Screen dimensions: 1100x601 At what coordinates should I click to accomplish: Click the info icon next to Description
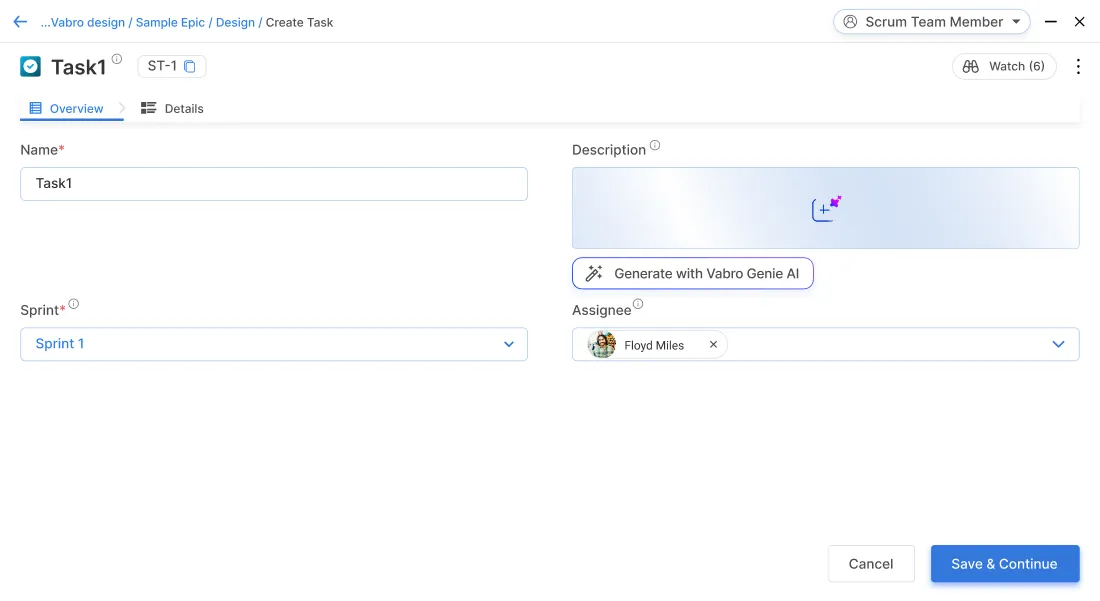point(655,146)
